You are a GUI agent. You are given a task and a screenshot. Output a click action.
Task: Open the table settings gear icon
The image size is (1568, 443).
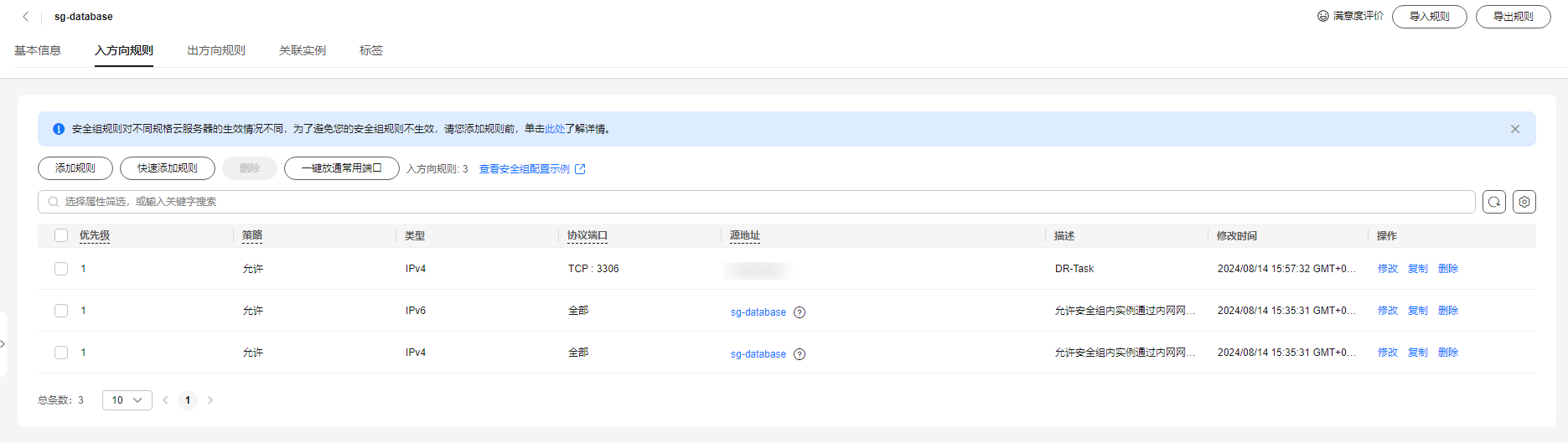click(x=1524, y=202)
